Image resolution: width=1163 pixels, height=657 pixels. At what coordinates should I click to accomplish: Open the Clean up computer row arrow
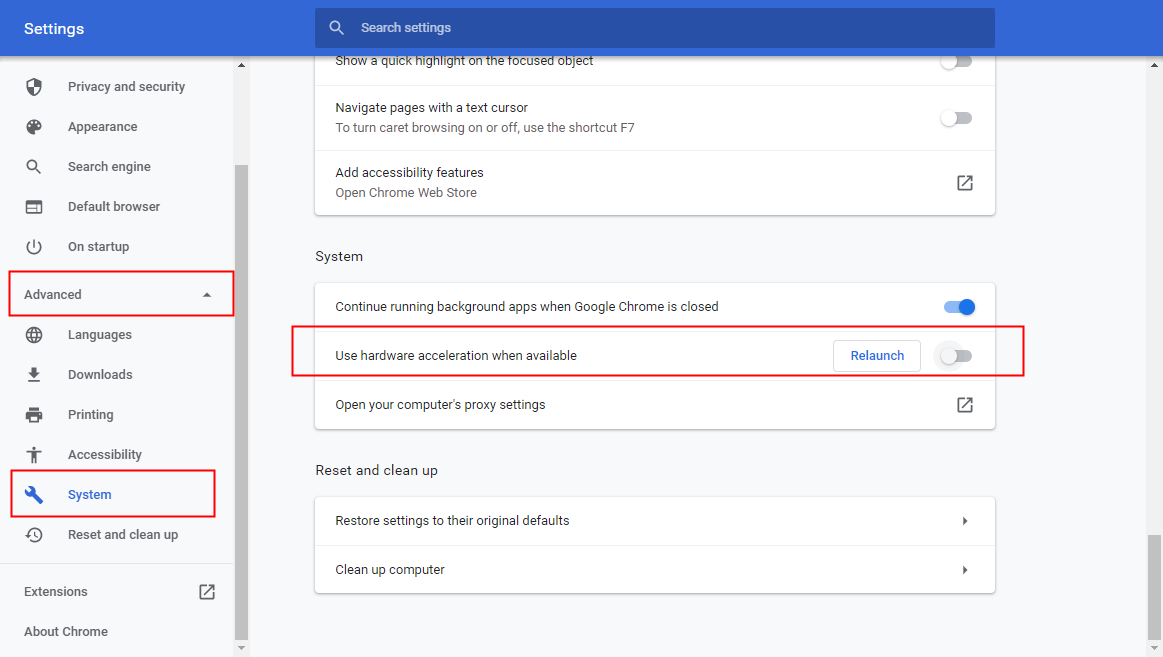[964, 570]
